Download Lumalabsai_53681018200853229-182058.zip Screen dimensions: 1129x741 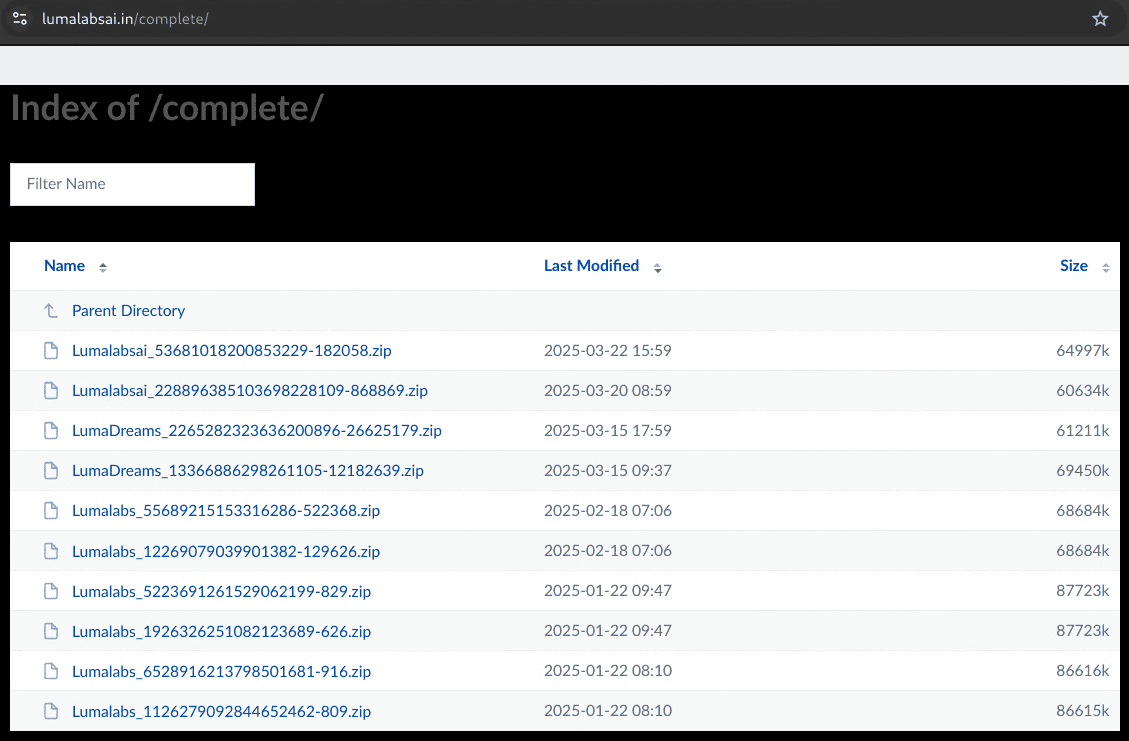coord(232,351)
